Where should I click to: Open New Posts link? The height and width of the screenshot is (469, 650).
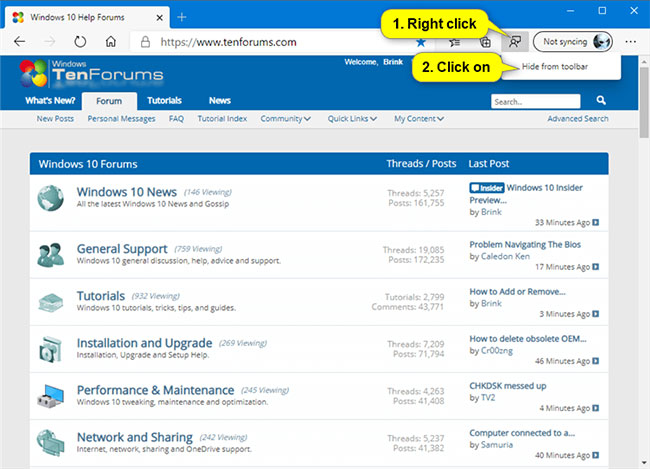coord(55,119)
